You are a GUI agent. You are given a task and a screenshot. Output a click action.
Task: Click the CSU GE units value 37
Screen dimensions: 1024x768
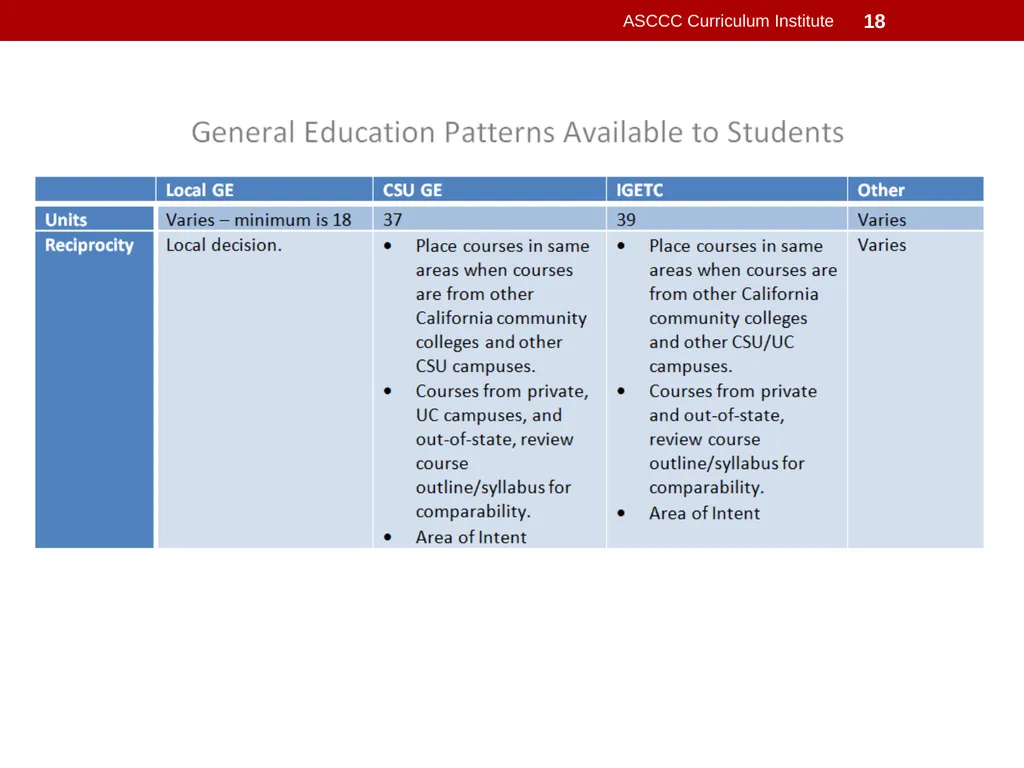pyautogui.click(x=392, y=219)
